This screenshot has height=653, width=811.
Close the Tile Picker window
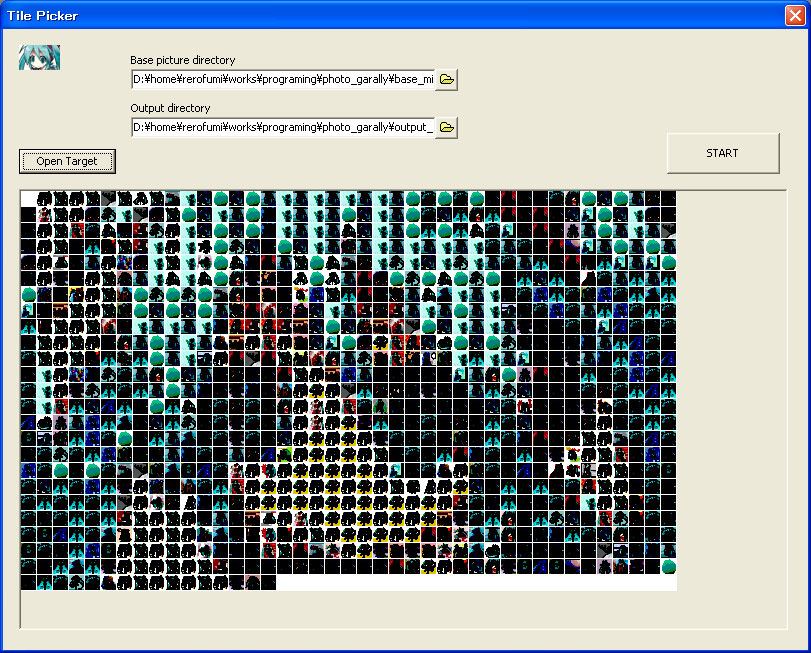tap(795, 16)
